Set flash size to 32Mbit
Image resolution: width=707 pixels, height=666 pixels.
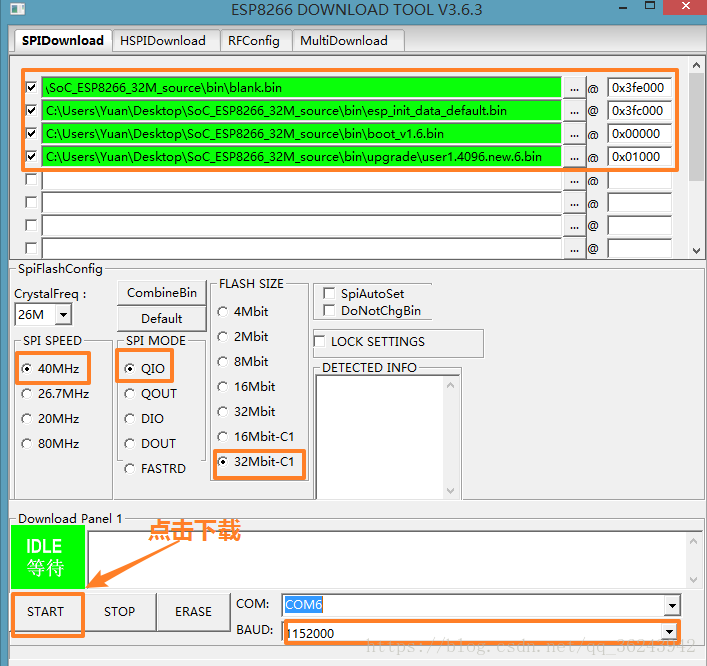coord(222,412)
